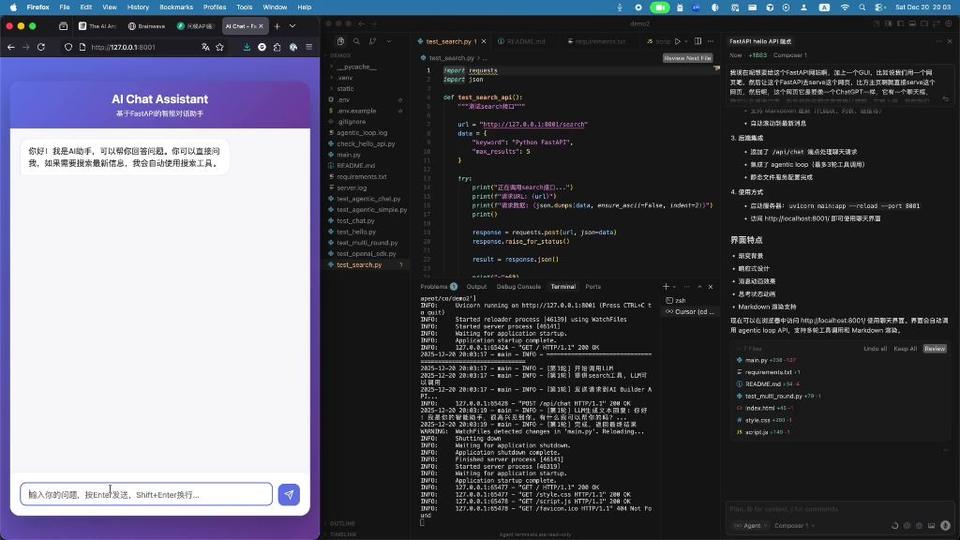
Task: Open the Firefox hamburger menu
Action: point(309,47)
